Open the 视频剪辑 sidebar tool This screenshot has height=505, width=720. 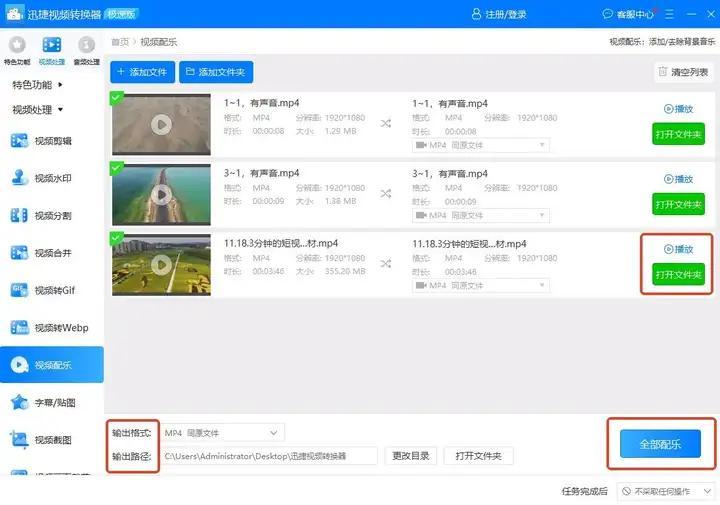pos(52,140)
